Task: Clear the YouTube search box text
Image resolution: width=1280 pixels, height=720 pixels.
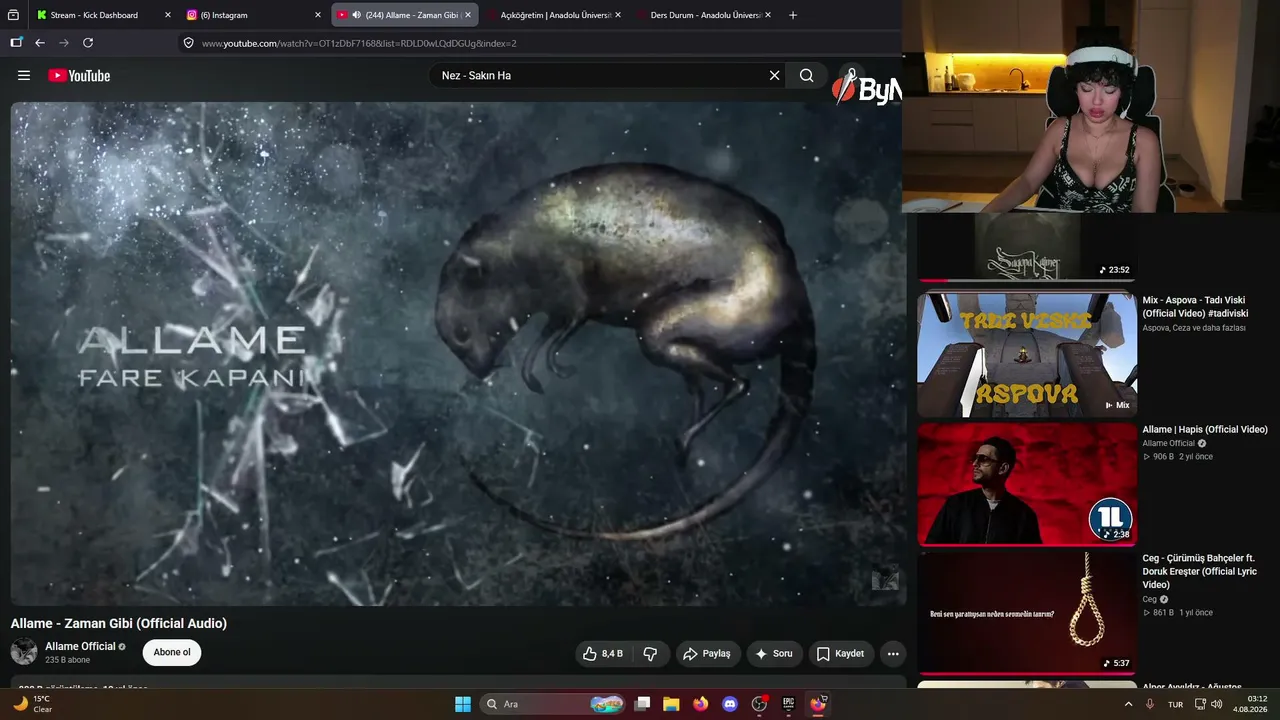Action: pos(774,75)
